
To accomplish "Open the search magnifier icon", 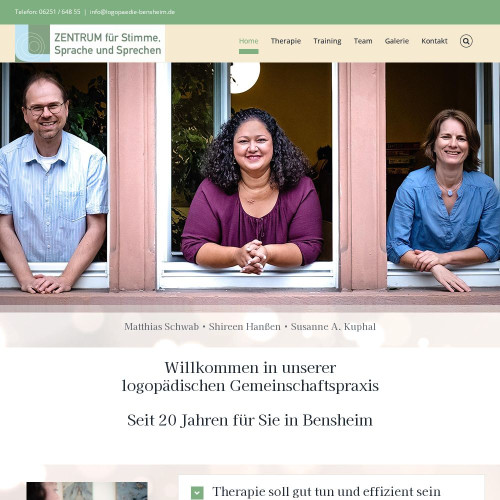I will click(x=466, y=41).
